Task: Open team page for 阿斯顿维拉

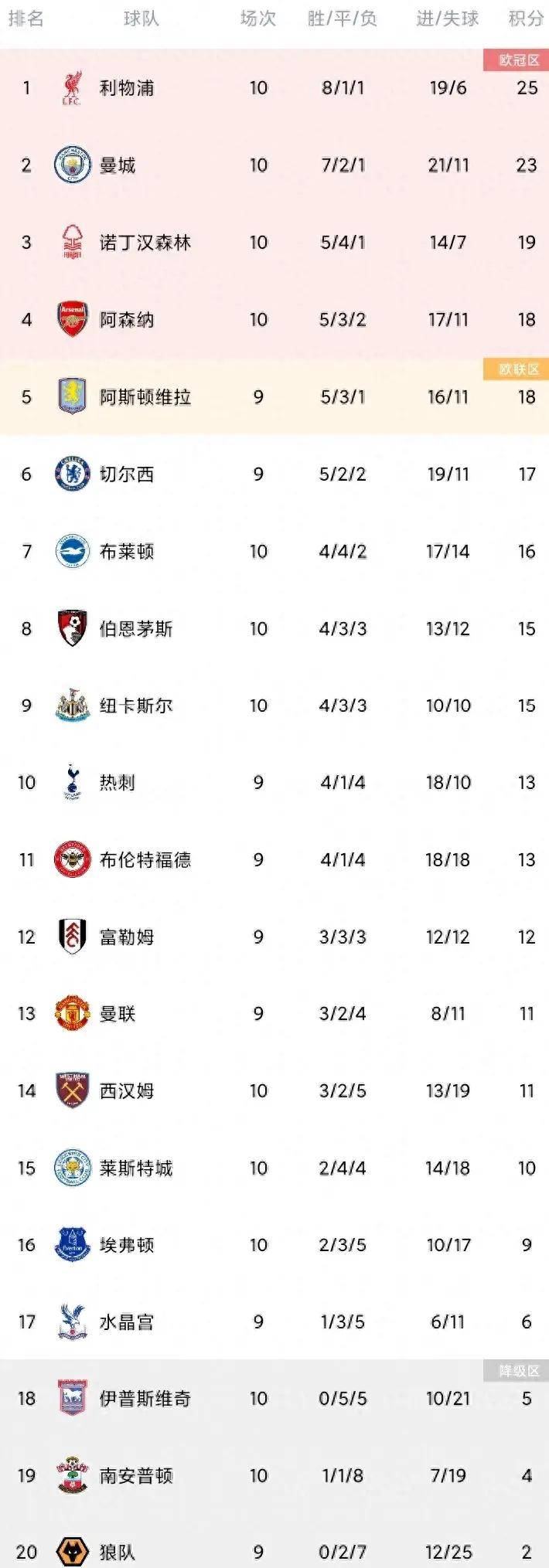Action: 145,397
